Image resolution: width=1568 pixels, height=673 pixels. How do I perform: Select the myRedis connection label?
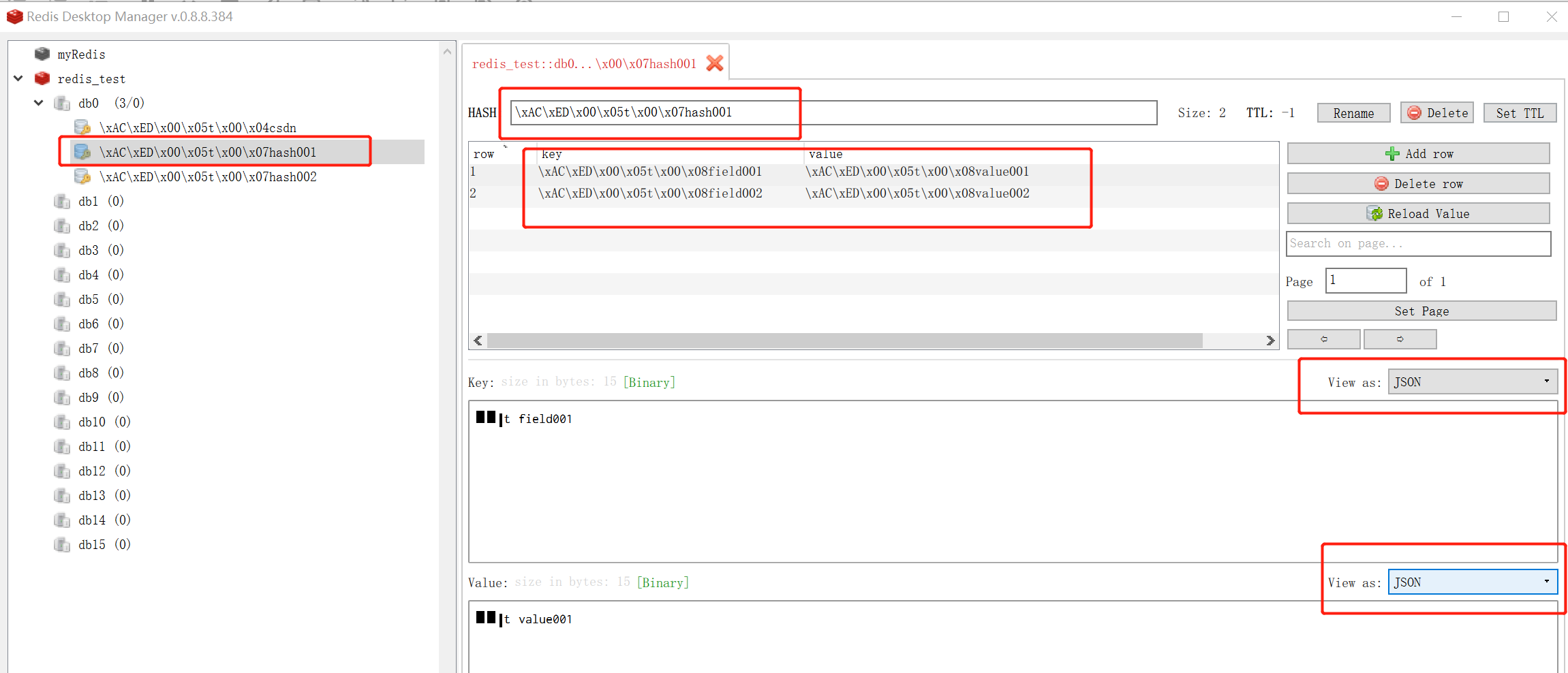(x=81, y=54)
